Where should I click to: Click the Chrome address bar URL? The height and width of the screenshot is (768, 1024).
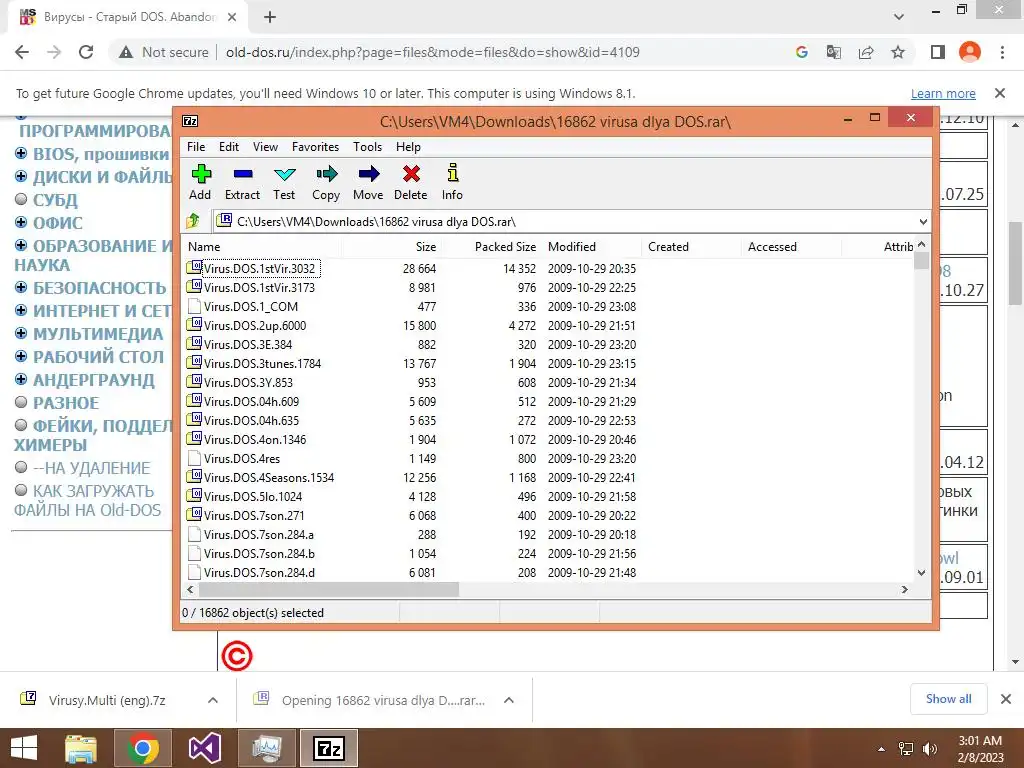[x=432, y=52]
